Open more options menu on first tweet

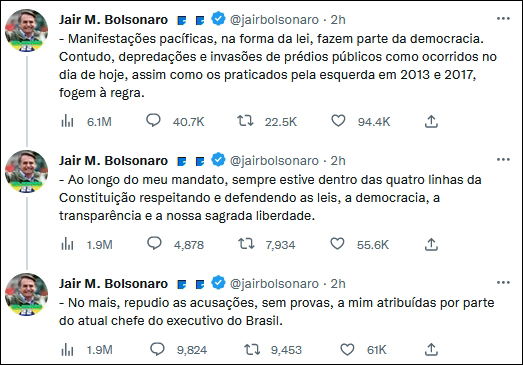tap(503, 18)
